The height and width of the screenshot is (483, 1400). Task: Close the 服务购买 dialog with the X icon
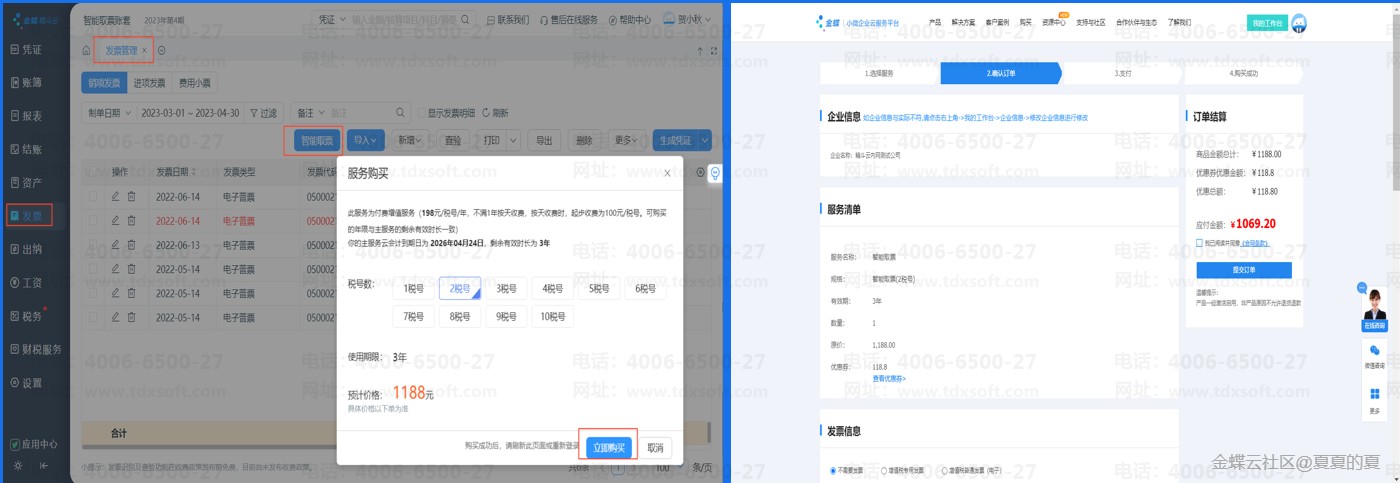[x=667, y=173]
